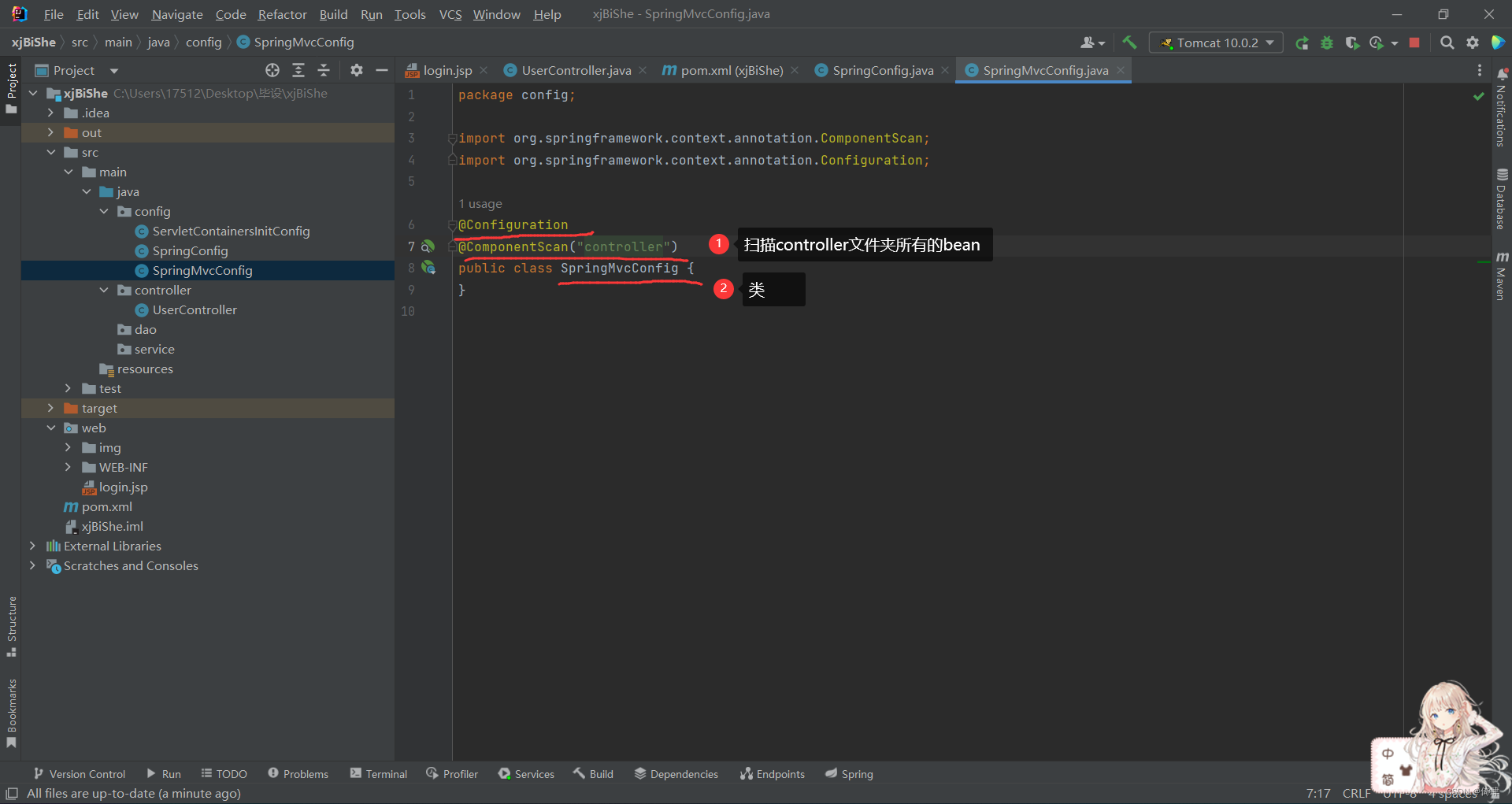Click the gutter bean icon on line 7
Screen dimensions: 1512x804
(x=428, y=246)
